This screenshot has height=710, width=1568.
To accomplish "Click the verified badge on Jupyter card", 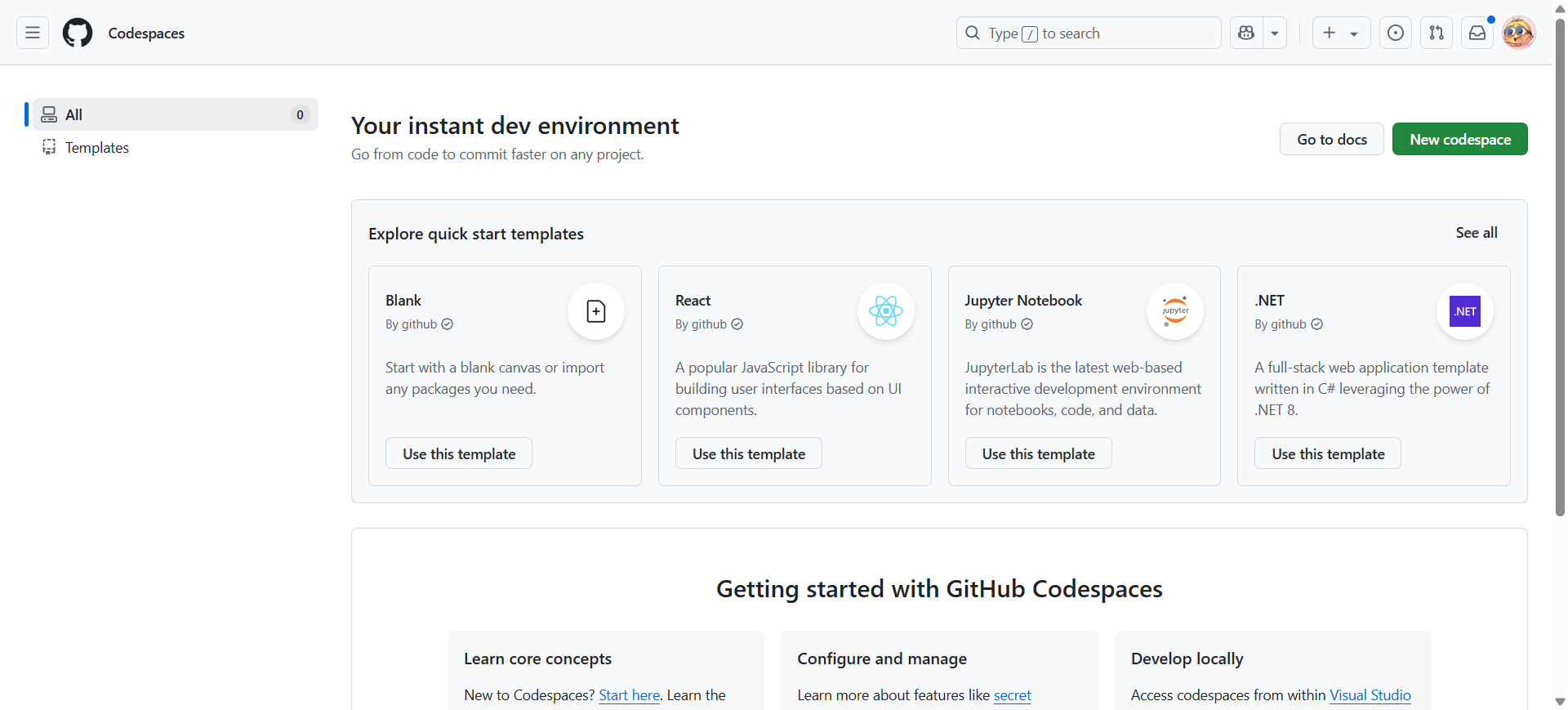I will [x=1027, y=324].
